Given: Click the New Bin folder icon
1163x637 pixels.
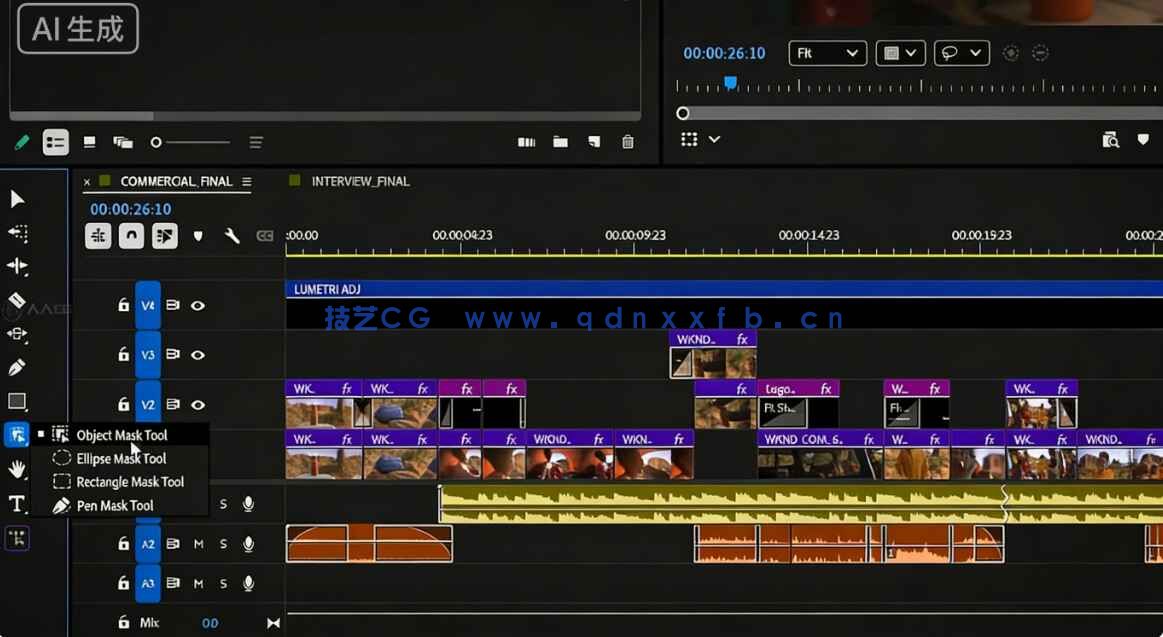Looking at the screenshot, I should [560, 142].
